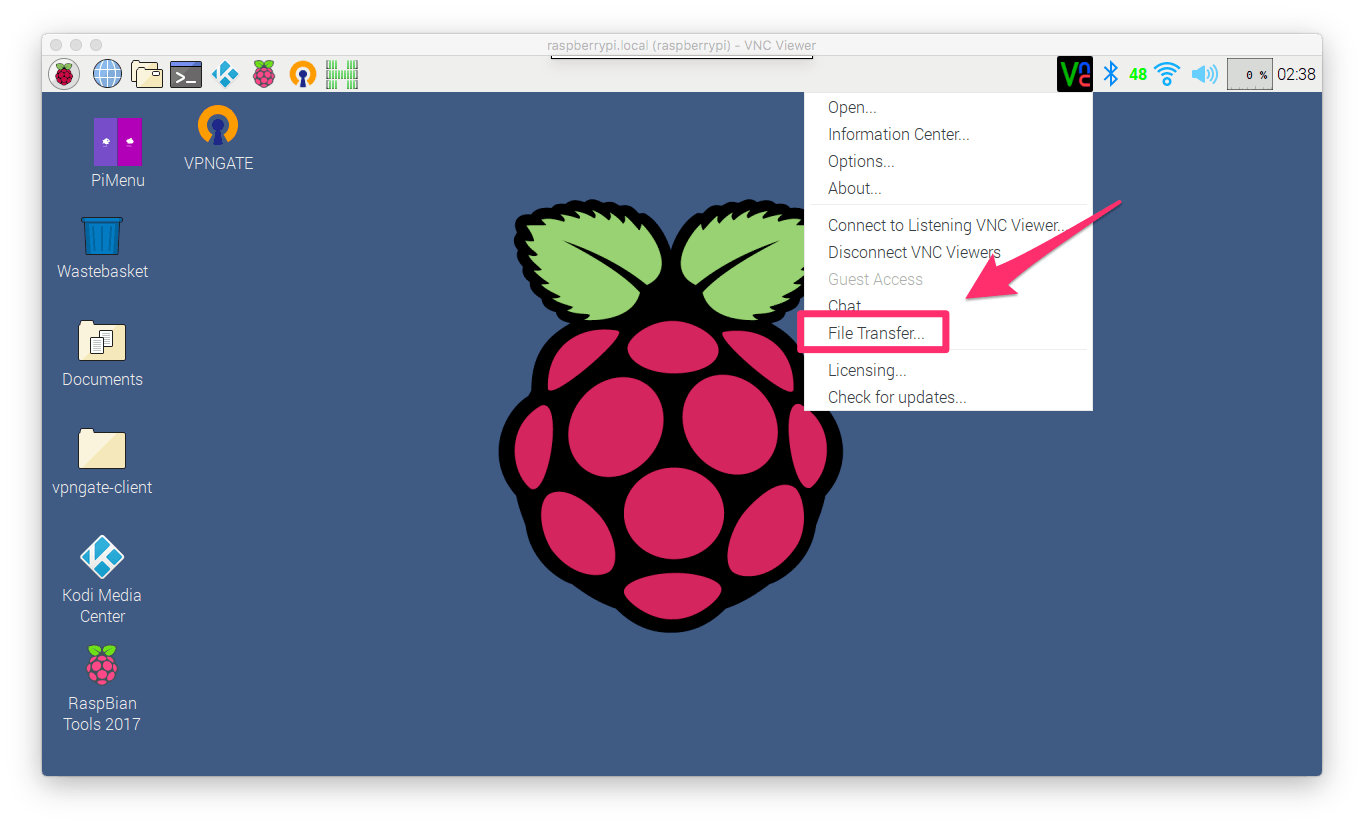Minimize the VNC Viewer window
The width and height of the screenshot is (1364, 826).
(76, 45)
